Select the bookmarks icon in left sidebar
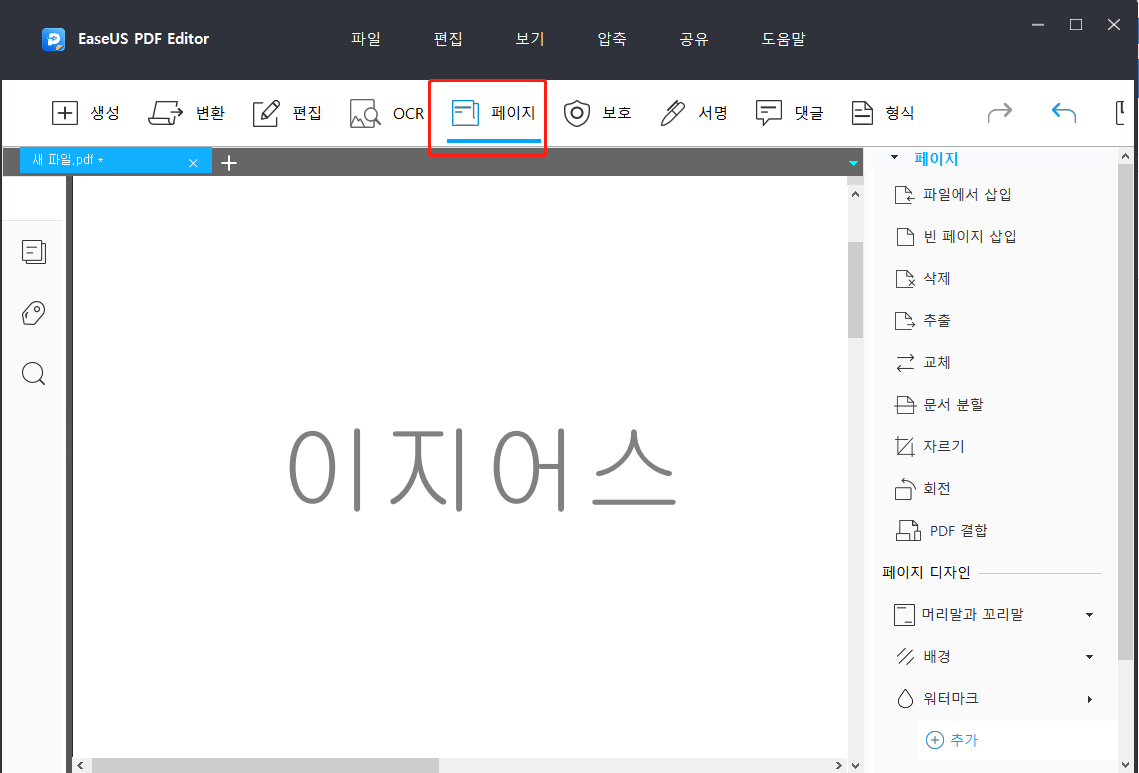1139x773 pixels. point(33,313)
